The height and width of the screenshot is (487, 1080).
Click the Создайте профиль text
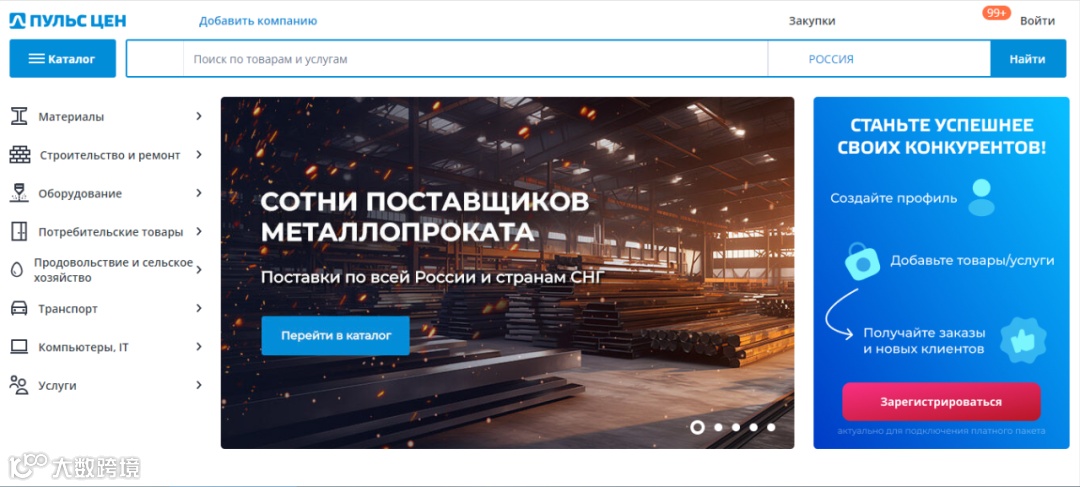893,198
